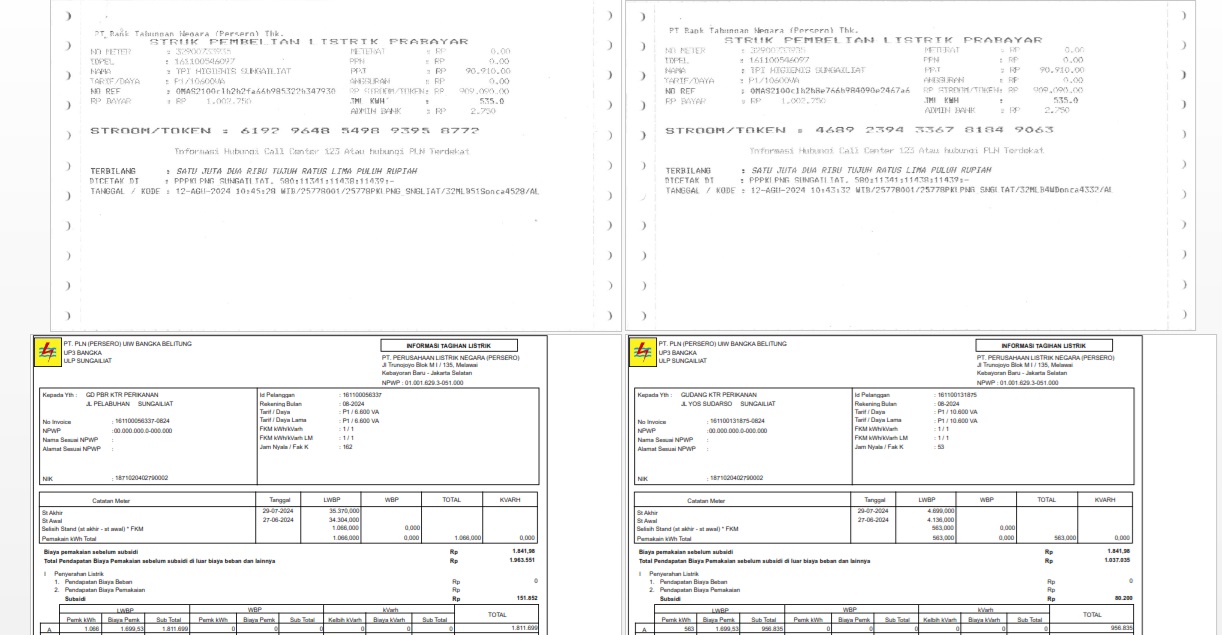
Task: Click the Tarif / Daya value P1 / 6.600 VA
Action: coord(361,412)
